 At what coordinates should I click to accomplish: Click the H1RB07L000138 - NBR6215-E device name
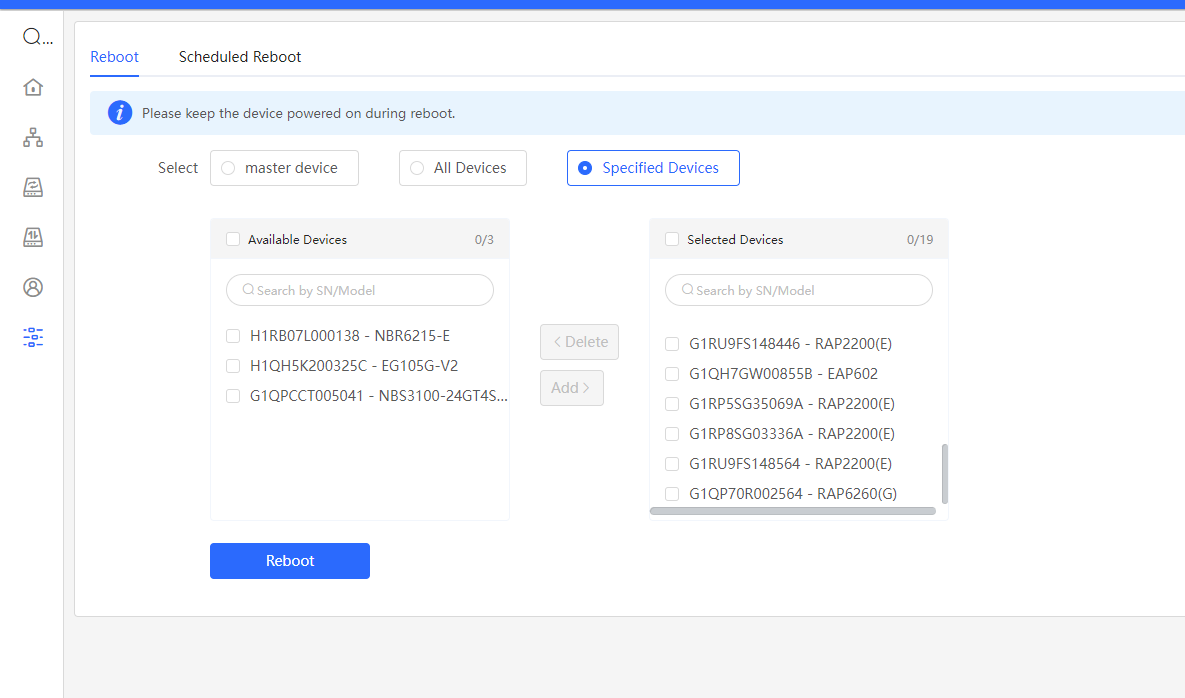click(x=350, y=336)
